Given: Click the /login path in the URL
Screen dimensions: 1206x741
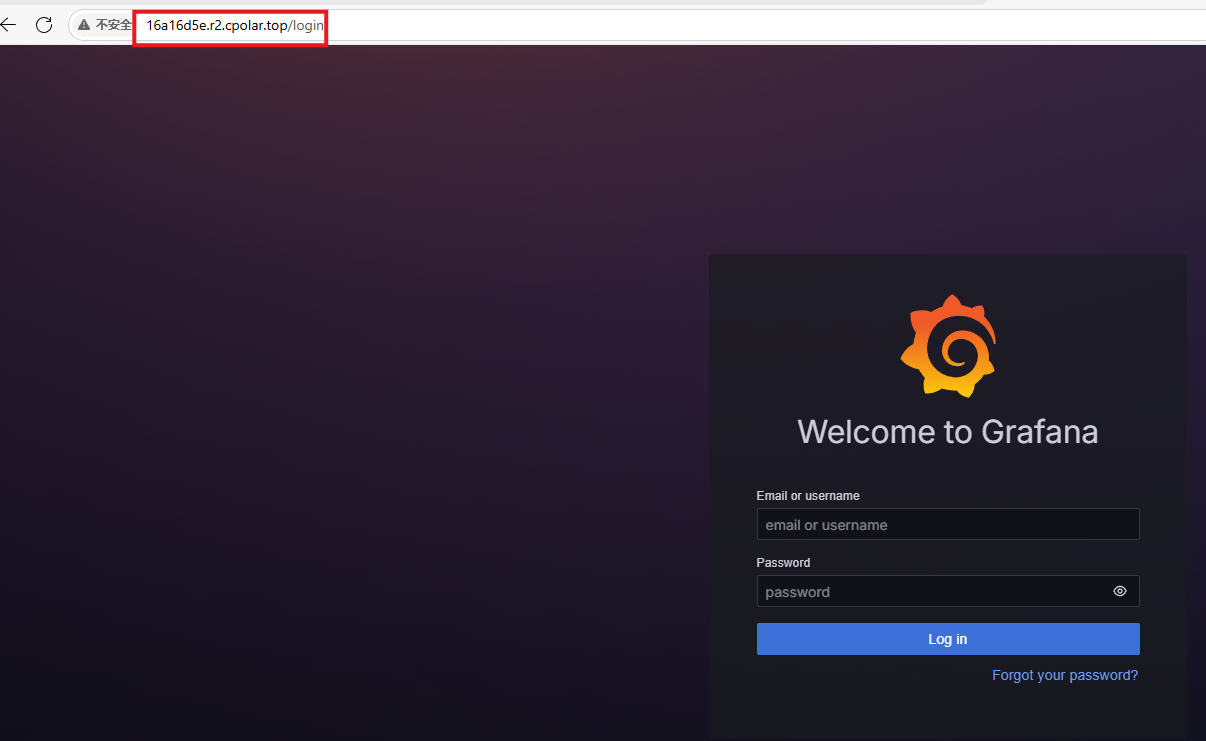Looking at the screenshot, I should tap(308, 25).
